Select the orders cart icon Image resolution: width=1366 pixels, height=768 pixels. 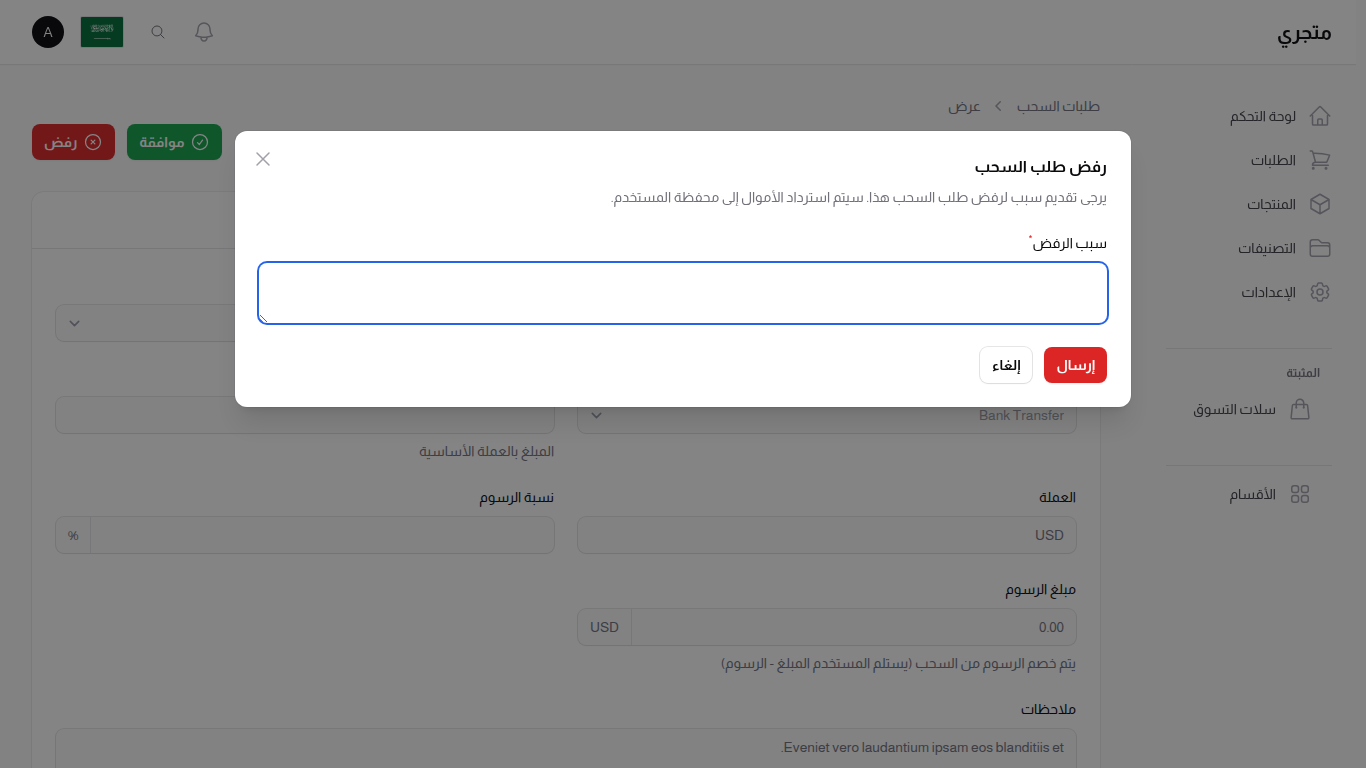1320,160
